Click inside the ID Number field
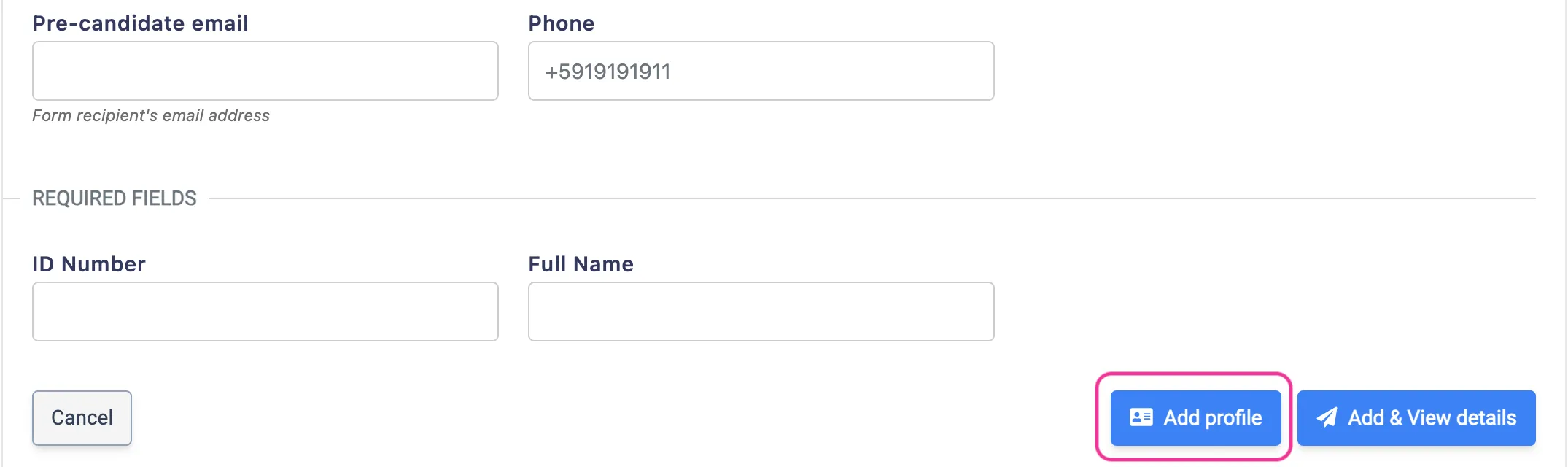The height and width of the screenshot is (467, 1568). [x=265, y=312]
